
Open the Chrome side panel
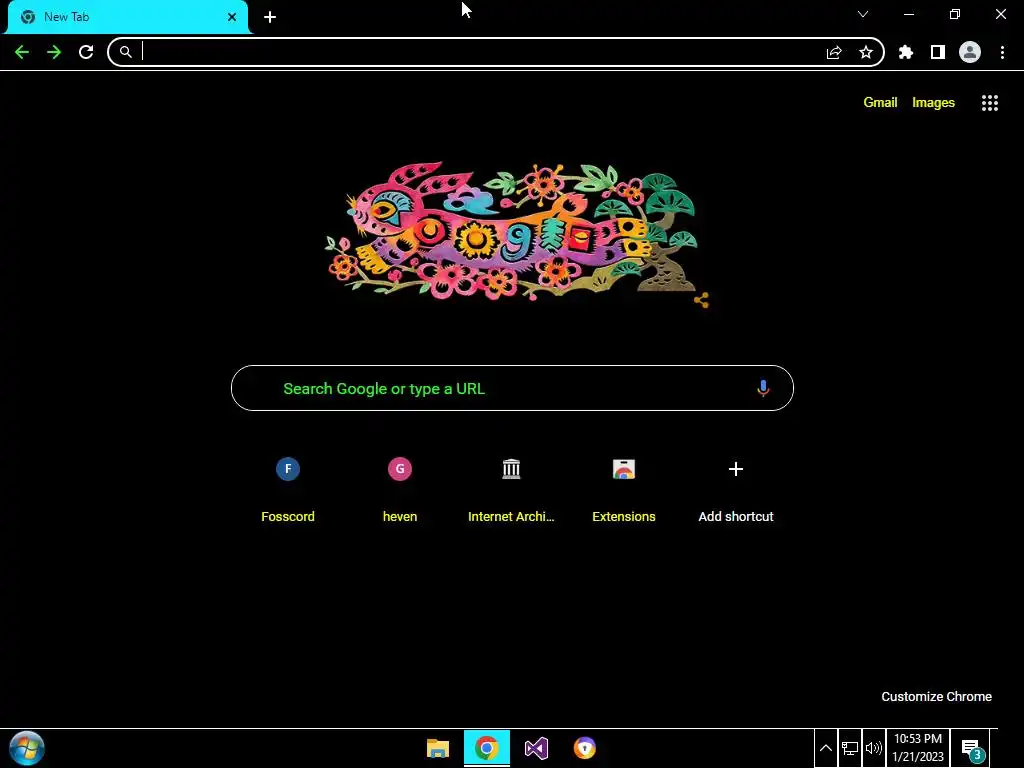(938, 52)
